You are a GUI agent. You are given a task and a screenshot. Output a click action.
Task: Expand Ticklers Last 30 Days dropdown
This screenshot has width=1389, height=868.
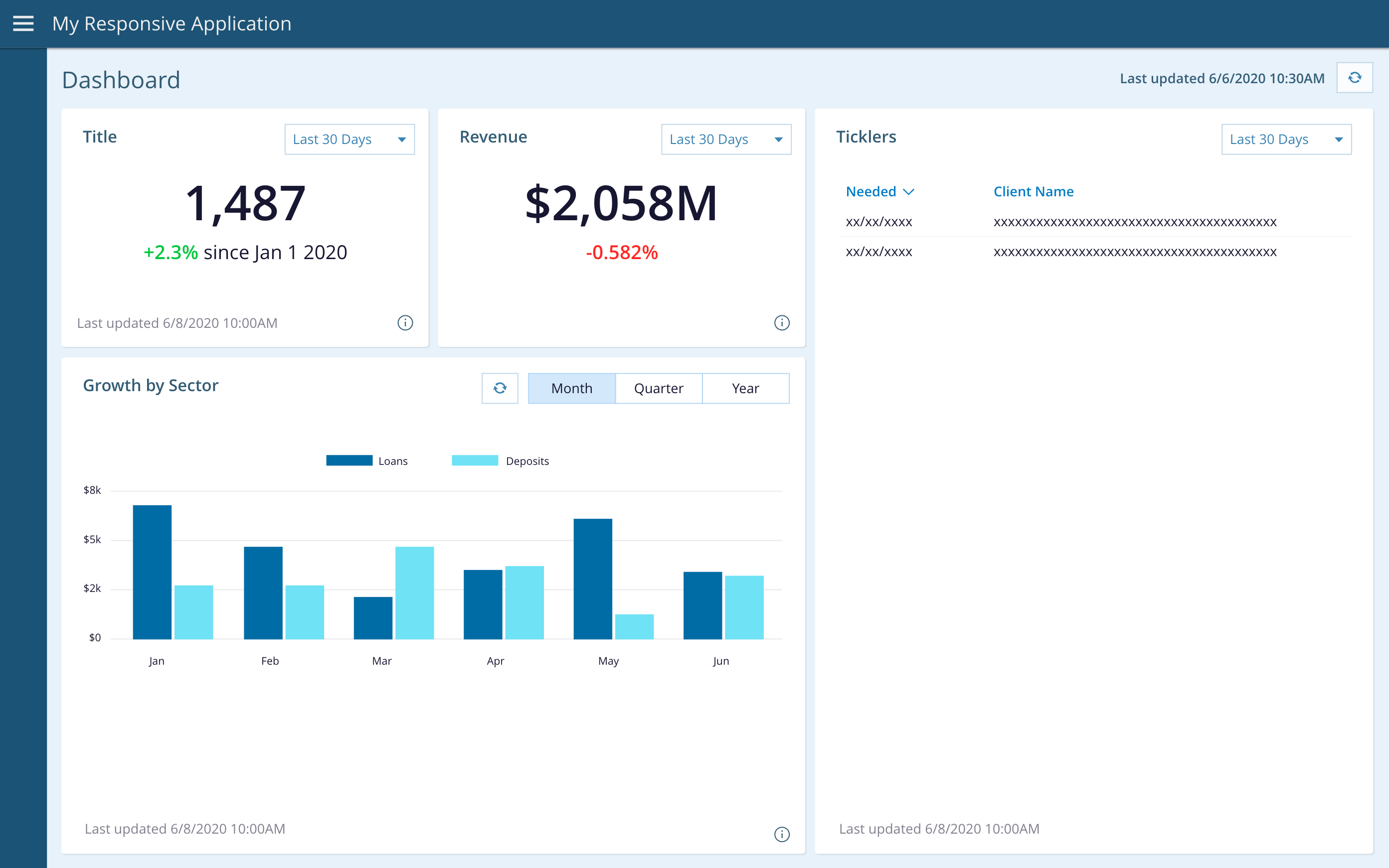pyautogui.click(x=1286, y=140)
